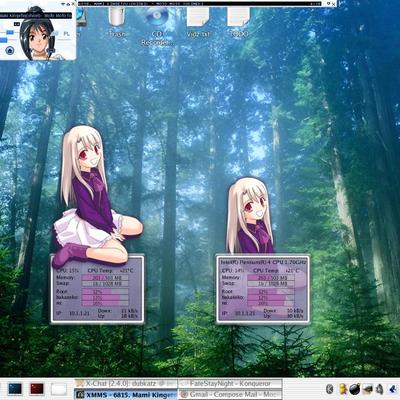Click the black bomb system tray icon
Image resolution: width=400 pixels, height=400 pixels.
pos(355,389)
